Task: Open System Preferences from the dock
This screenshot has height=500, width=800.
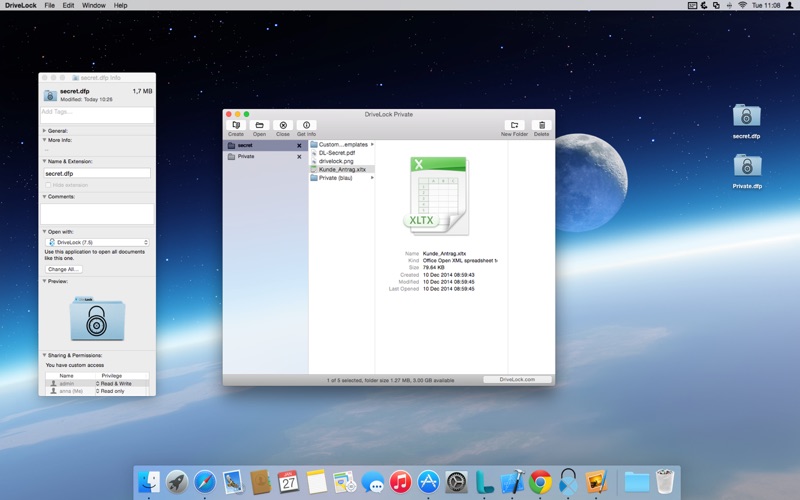Action: (457, 482)
